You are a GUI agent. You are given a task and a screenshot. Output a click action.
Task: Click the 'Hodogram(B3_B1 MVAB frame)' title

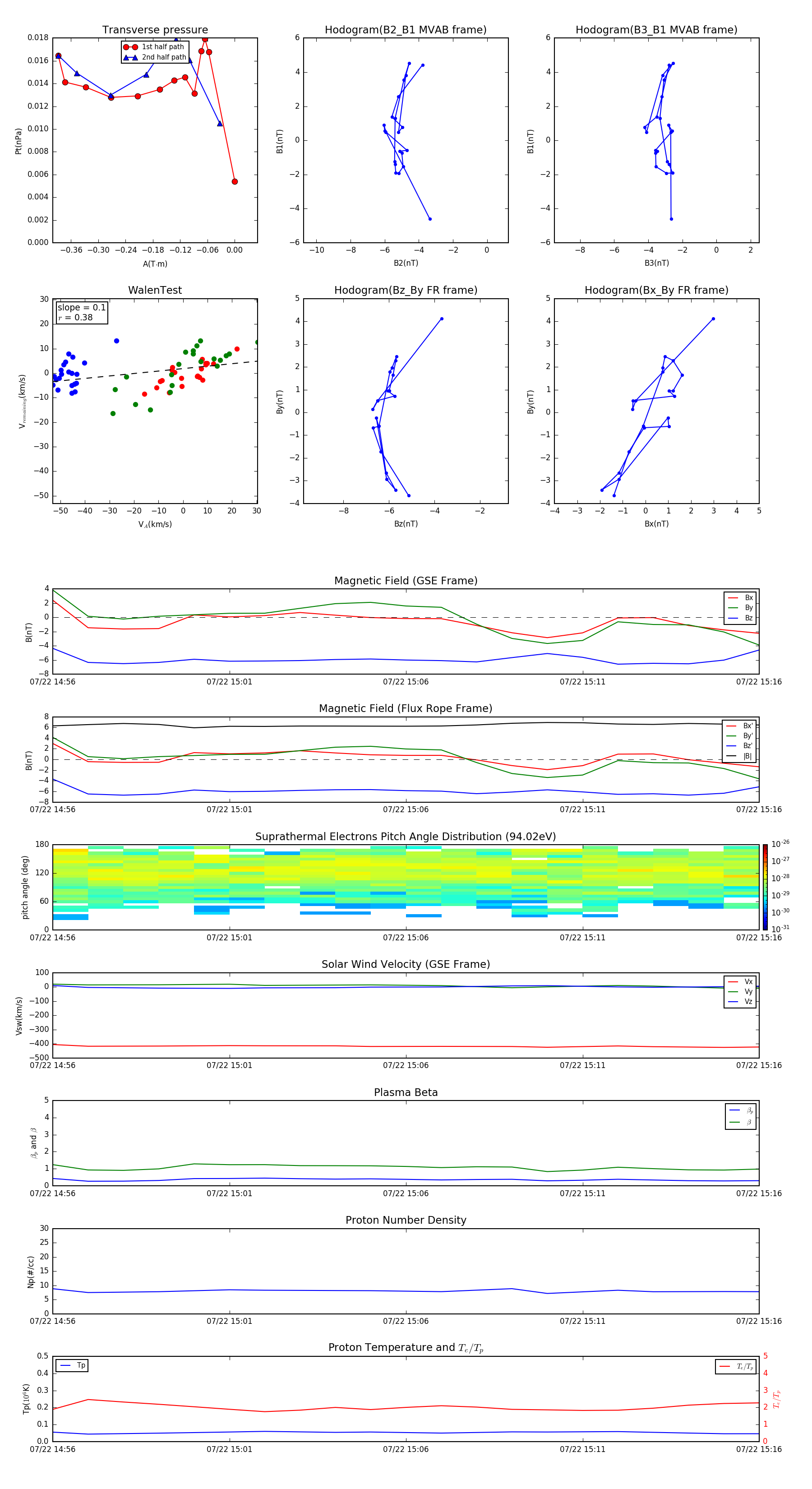656,29
